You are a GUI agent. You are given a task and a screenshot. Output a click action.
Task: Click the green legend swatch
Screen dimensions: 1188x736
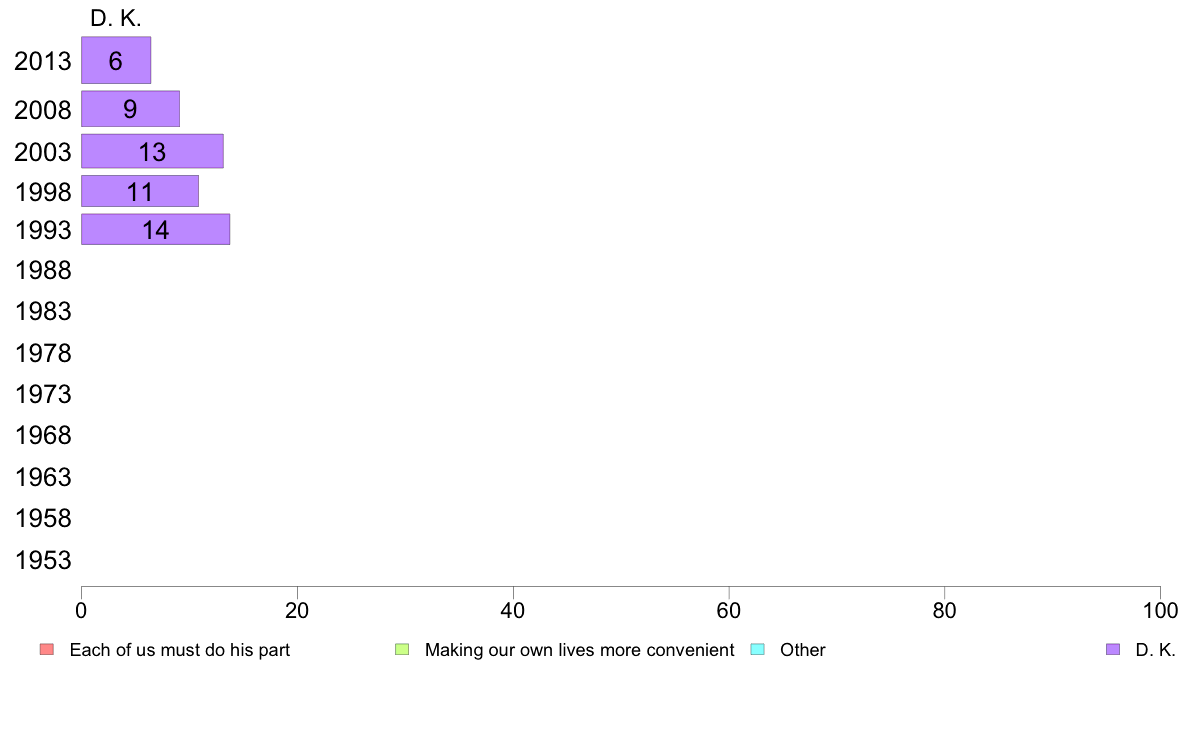pyautogui.click(x=402, y=650)
